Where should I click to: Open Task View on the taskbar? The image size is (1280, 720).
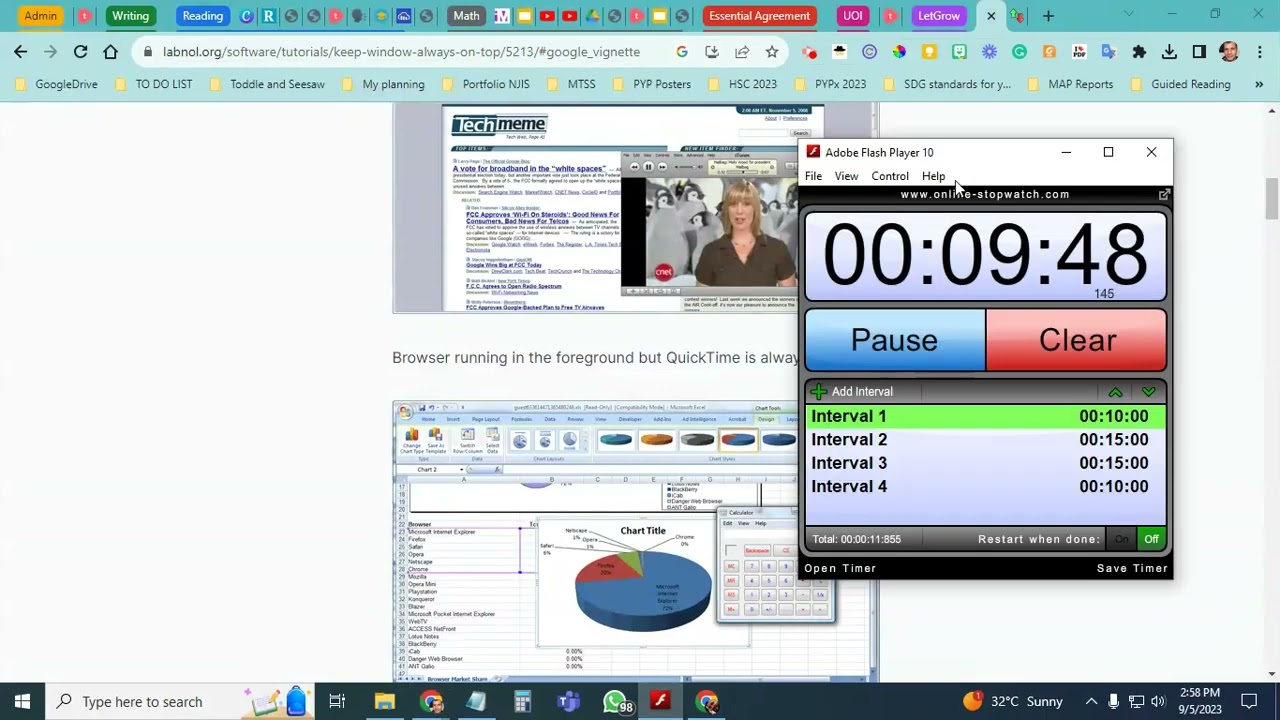337,701
